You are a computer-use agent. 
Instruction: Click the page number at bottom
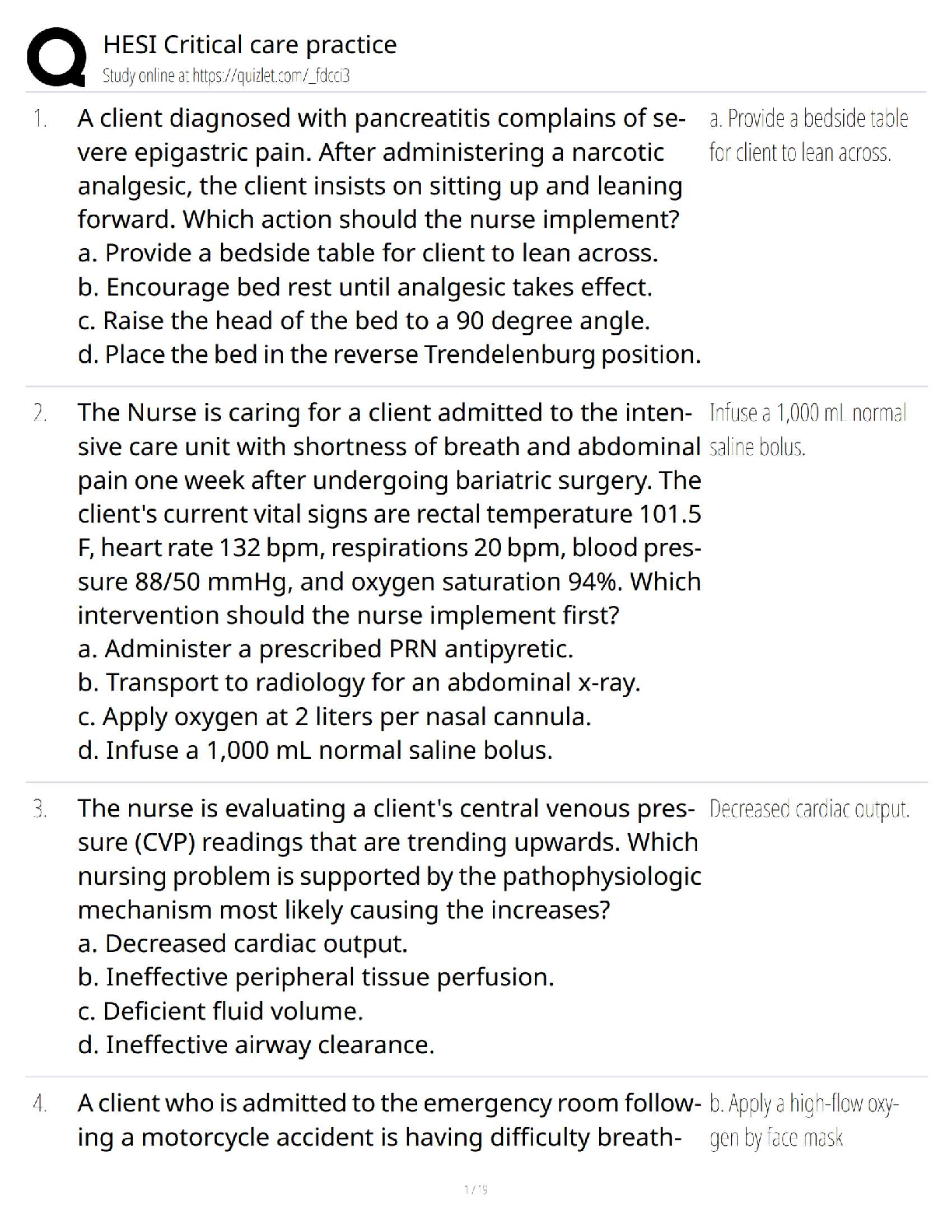tap(475, 1189)
